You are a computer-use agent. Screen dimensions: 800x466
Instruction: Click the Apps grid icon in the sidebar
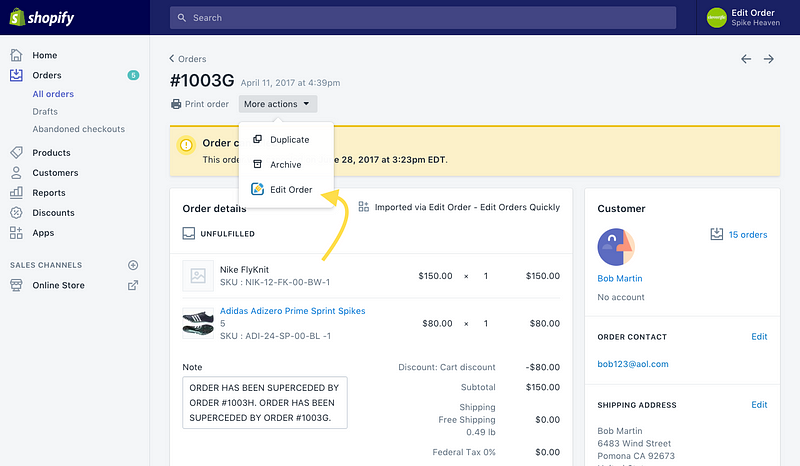point(16,233)
